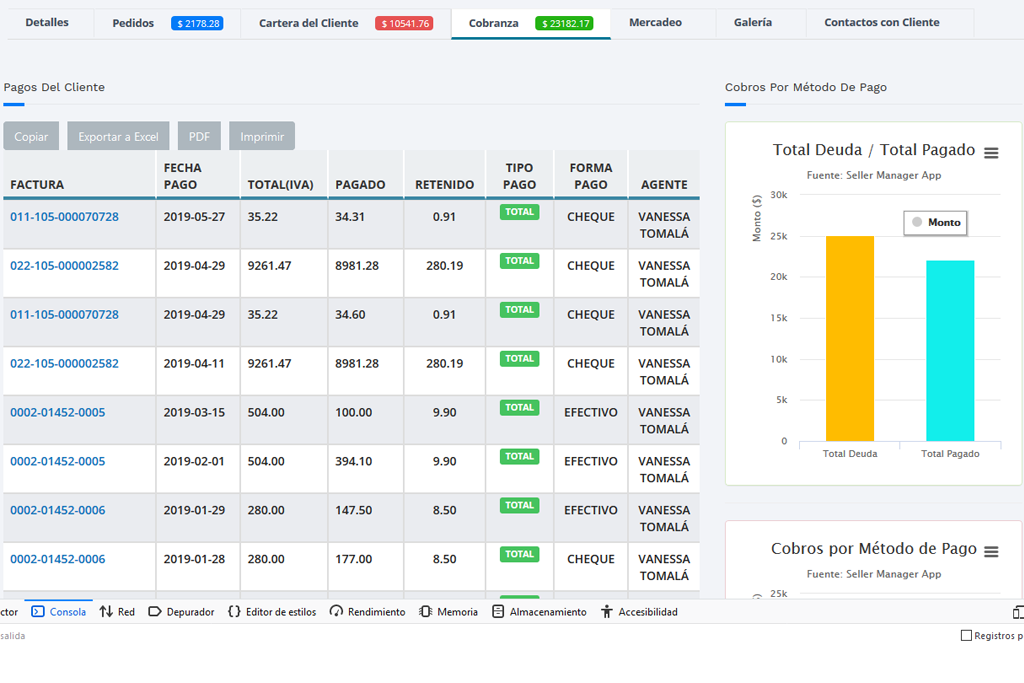Click the Cobros Por Método De Pago heading
The height and width of the screenshot is (683, 1024).
(806, 87)
